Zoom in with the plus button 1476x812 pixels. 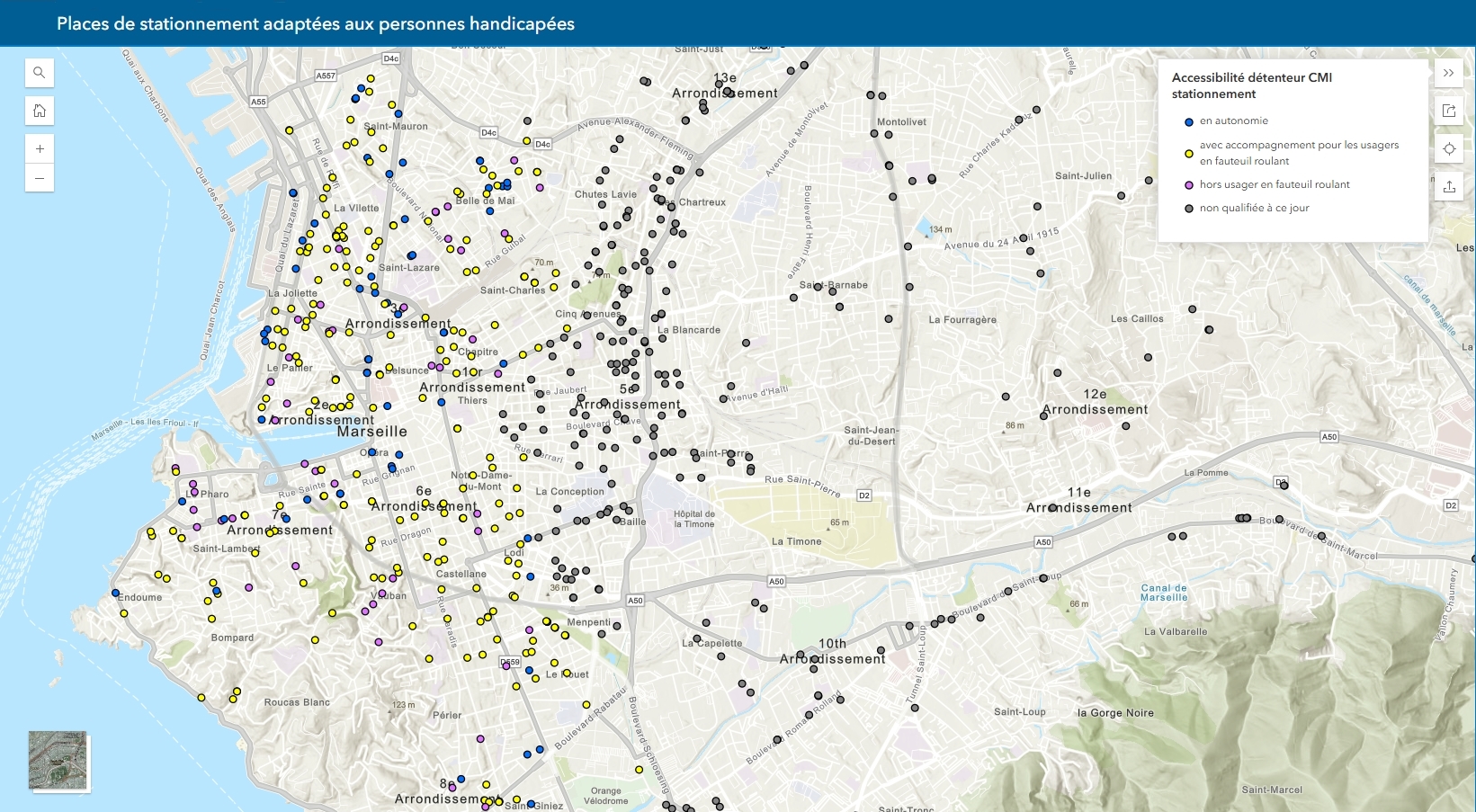[x=39, y=148]
